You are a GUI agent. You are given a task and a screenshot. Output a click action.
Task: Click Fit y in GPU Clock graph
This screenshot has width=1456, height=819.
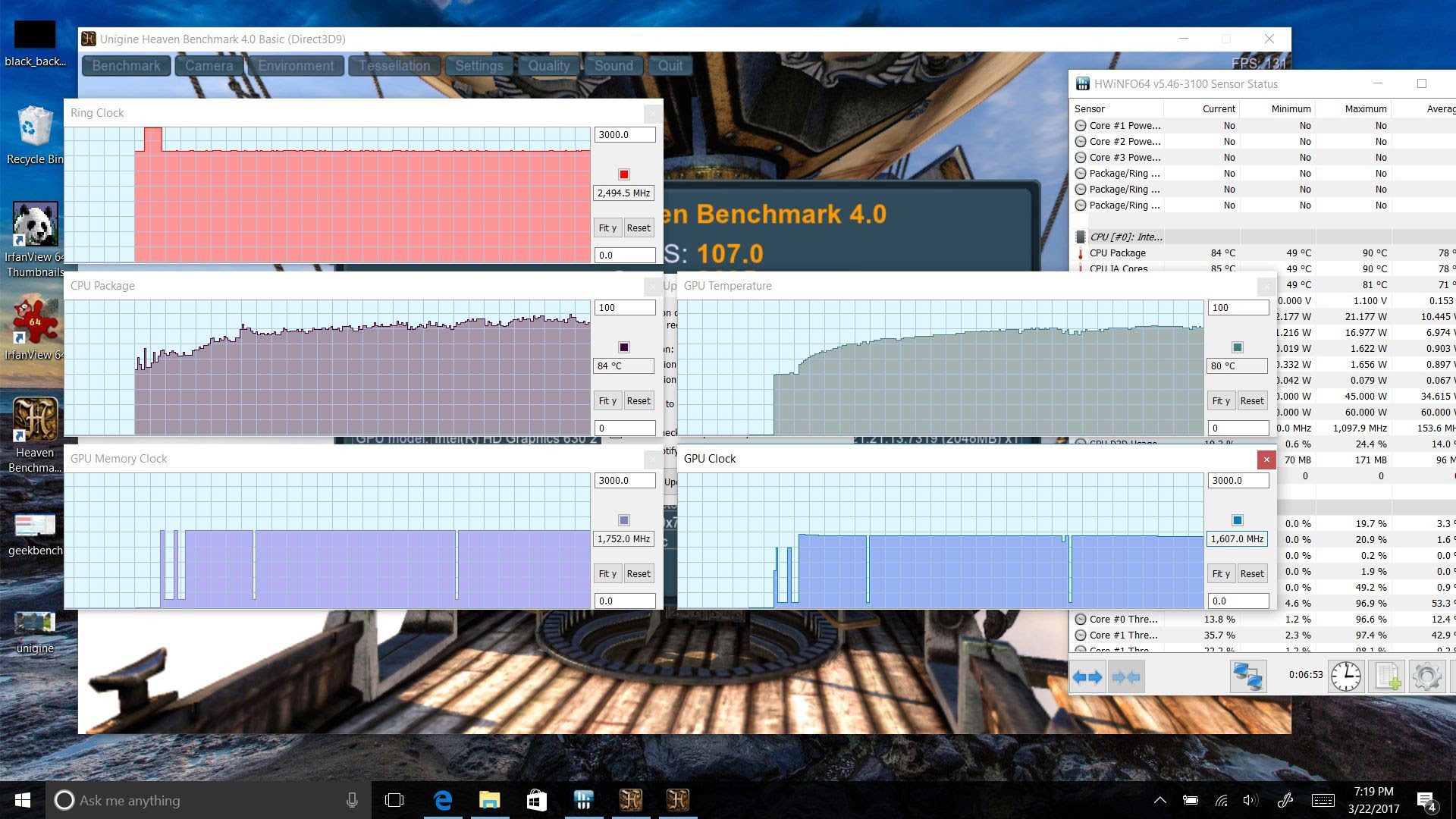(1221, 573)
